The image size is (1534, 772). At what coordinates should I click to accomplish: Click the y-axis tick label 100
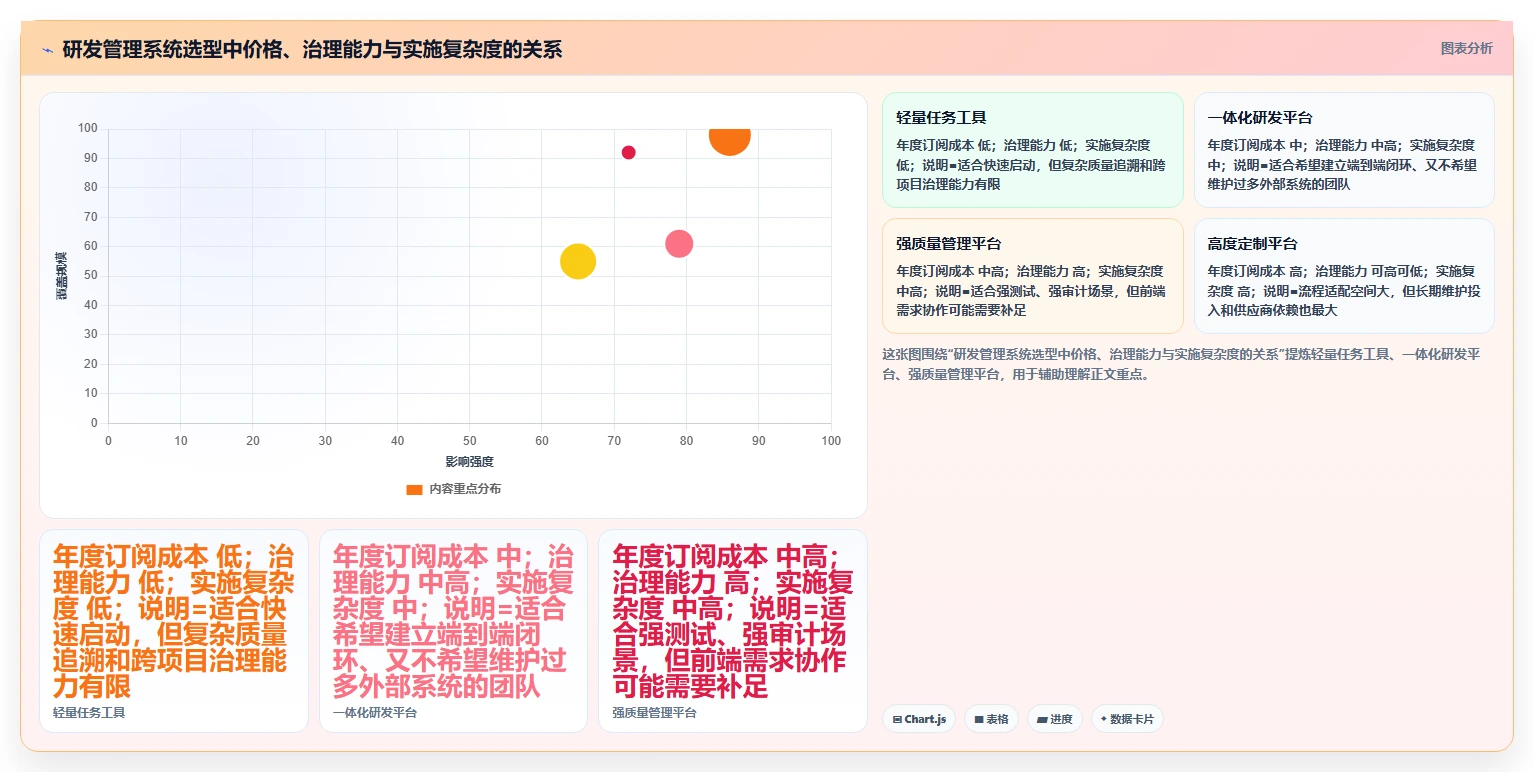tap(87, 128)
